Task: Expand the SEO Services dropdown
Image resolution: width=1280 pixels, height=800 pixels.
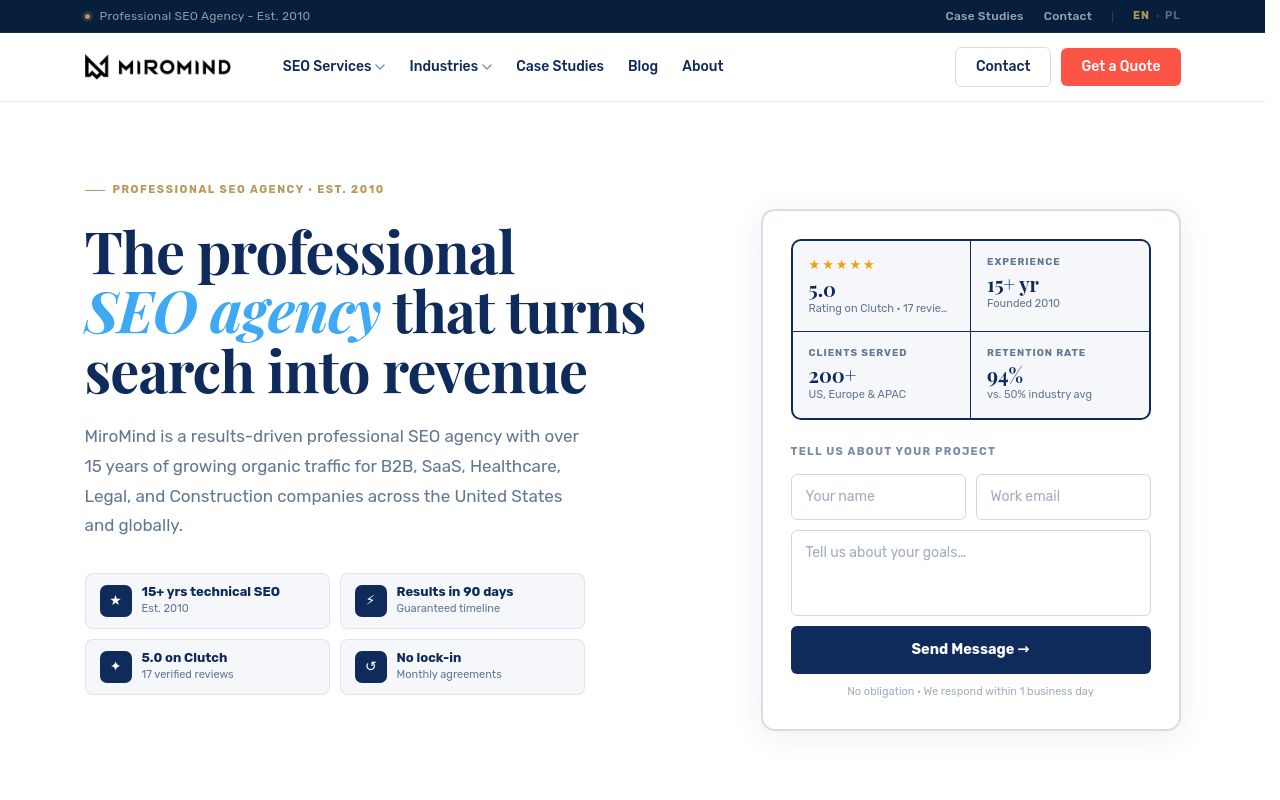Action: (334, 66)
